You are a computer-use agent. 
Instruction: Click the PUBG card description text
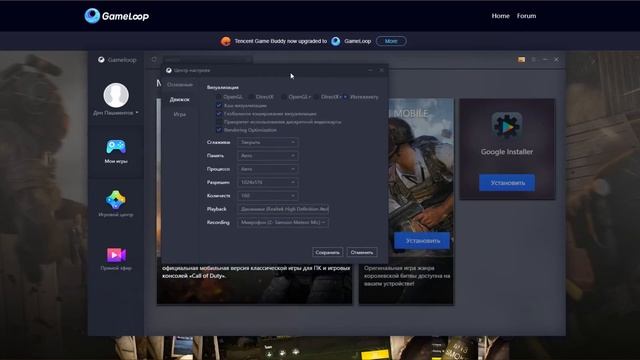tap(407, 276)
